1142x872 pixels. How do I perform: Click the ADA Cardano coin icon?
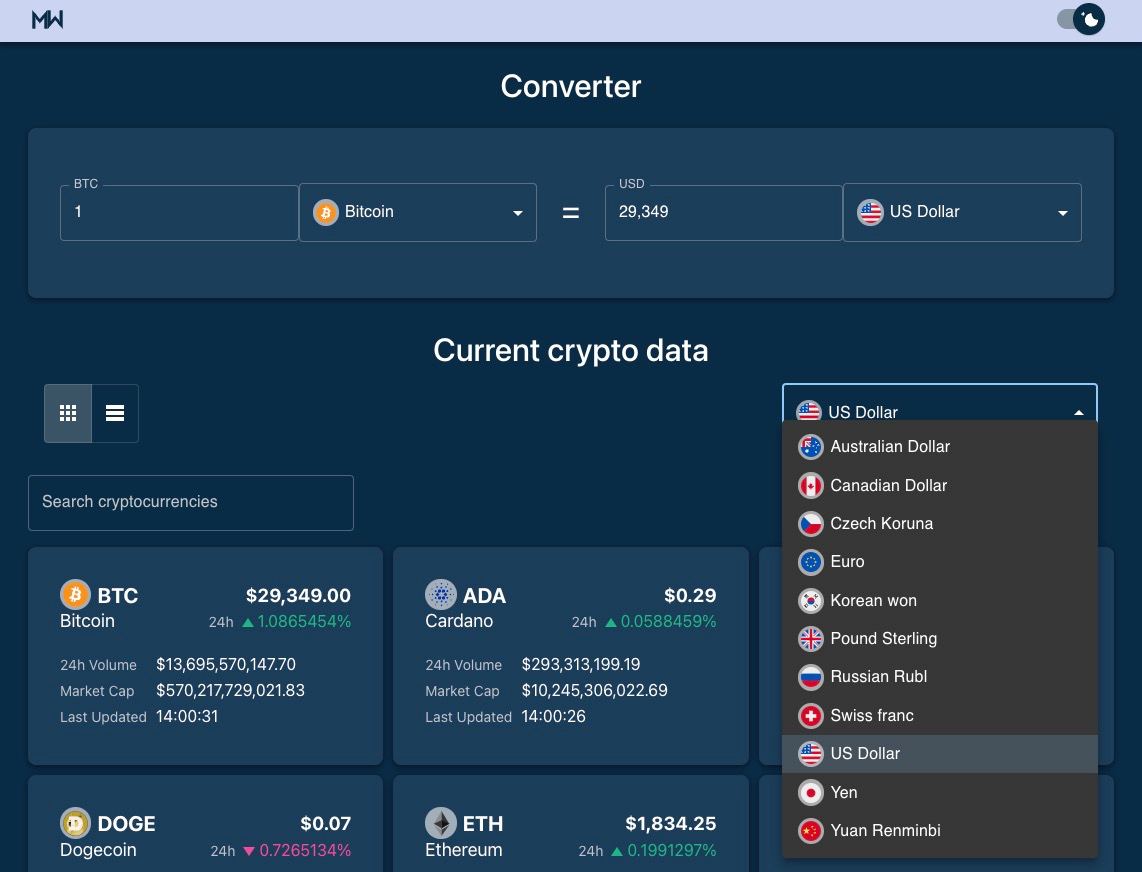pos(441,594)
